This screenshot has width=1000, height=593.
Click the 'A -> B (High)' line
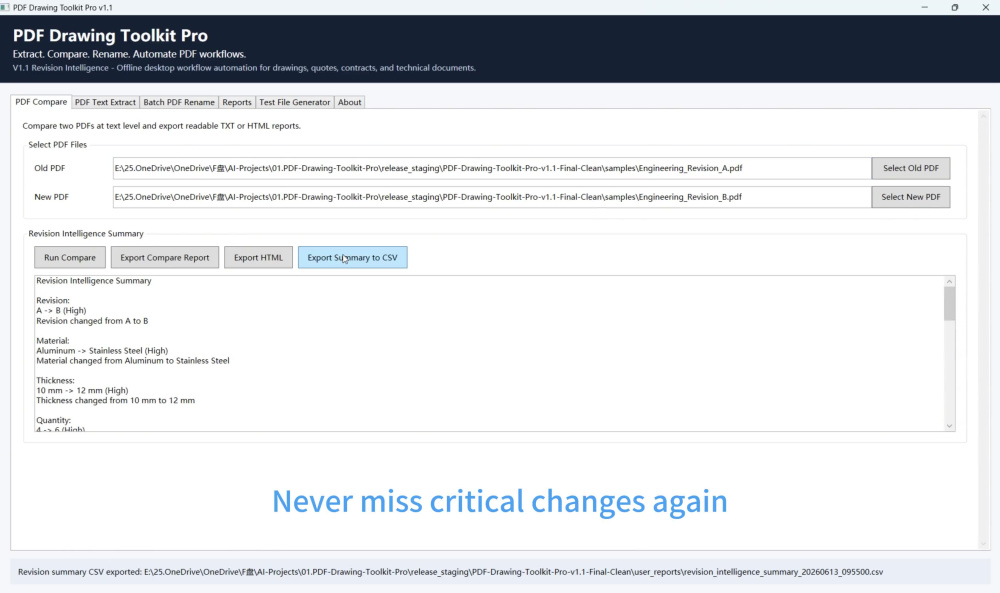[x=61, y=311]
